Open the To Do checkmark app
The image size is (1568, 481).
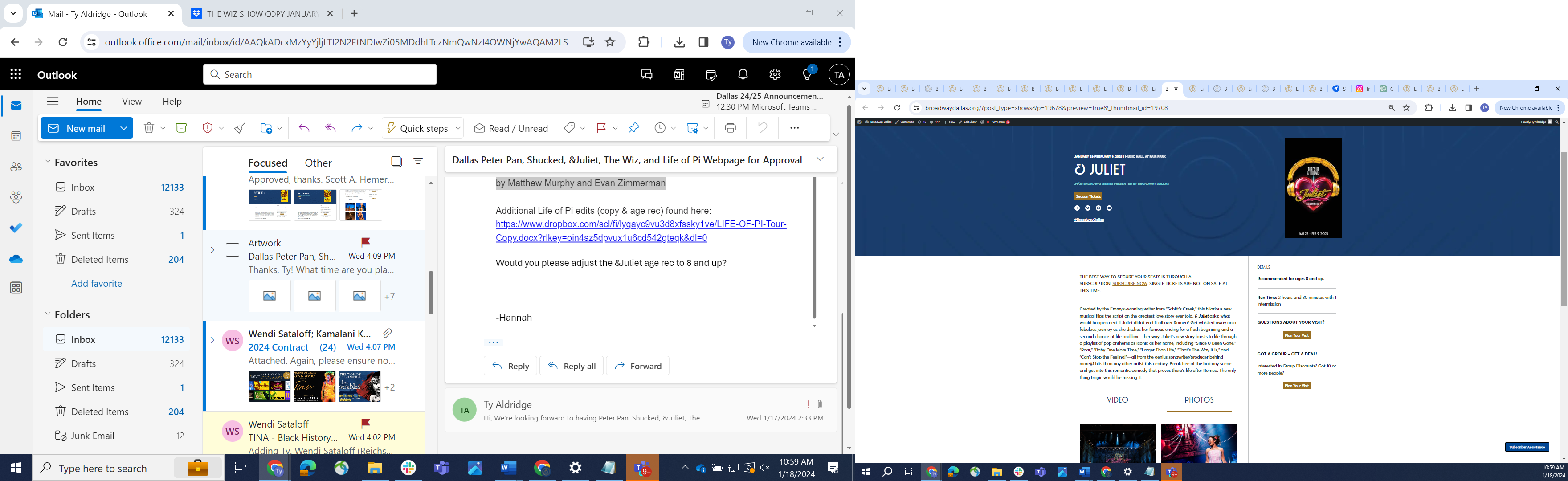[16, 228]
